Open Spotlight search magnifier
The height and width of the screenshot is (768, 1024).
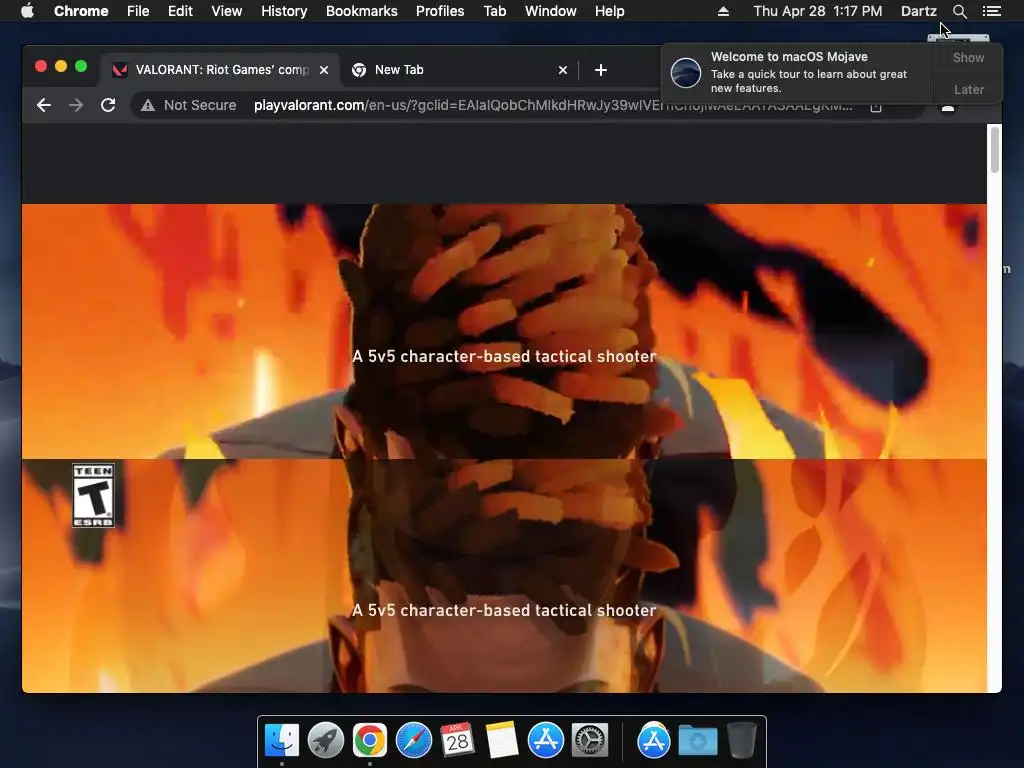click(959, 11)
